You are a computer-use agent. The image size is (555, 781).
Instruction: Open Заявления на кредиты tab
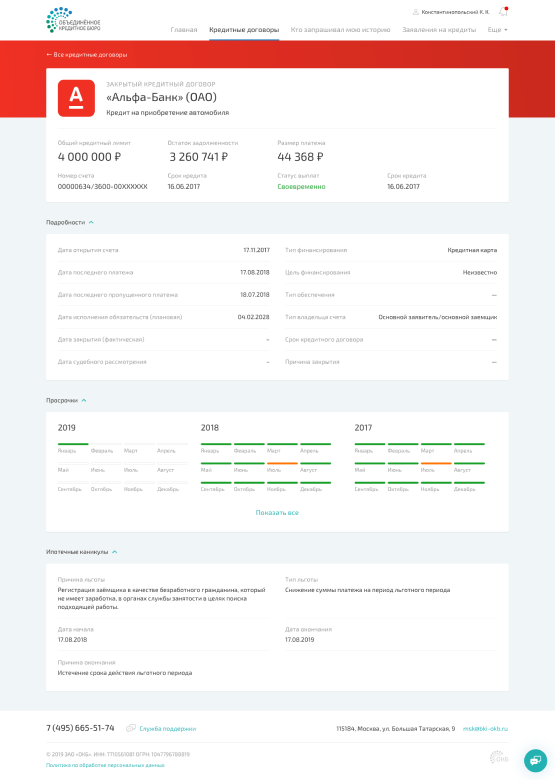pos(439,30)
